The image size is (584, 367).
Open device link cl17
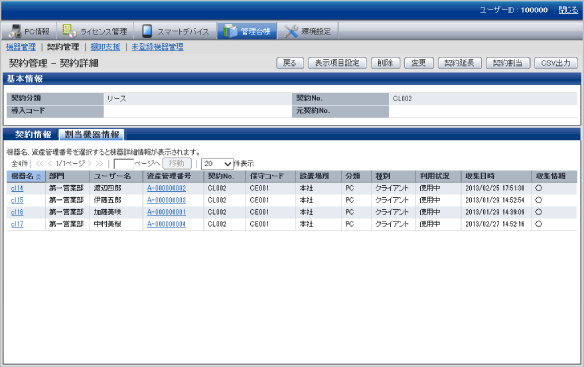point(17,224)
